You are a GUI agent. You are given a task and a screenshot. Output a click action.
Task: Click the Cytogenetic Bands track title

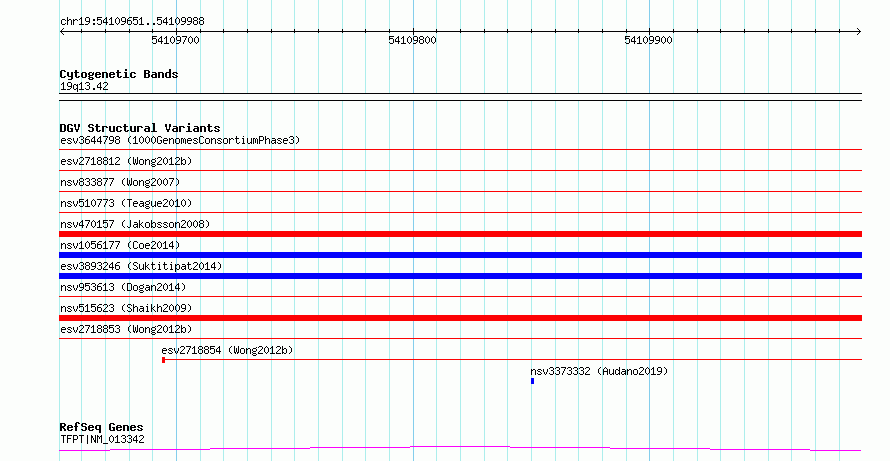point(119,74)
